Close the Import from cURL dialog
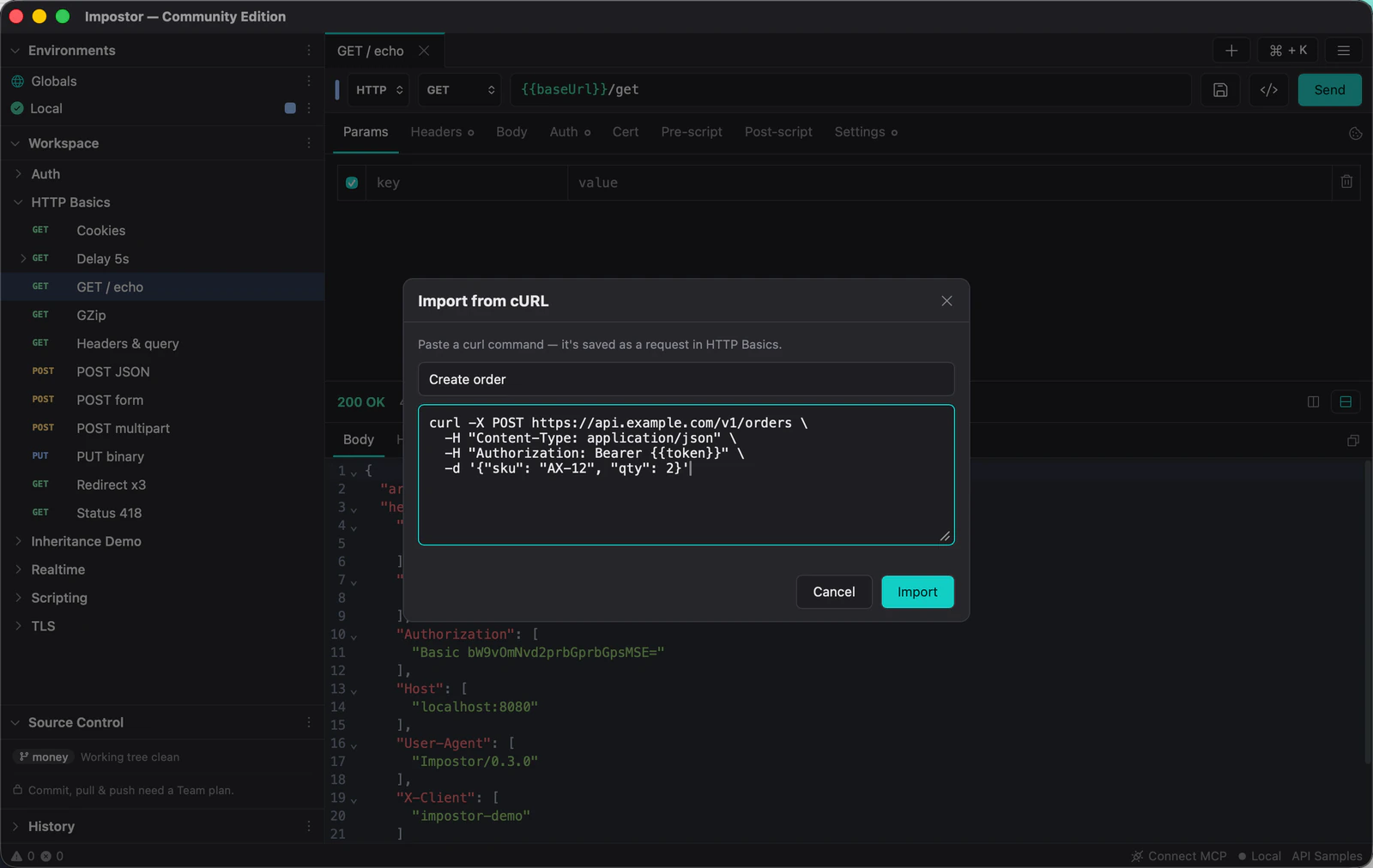The image size is (1373, 868). click(947, 301)
